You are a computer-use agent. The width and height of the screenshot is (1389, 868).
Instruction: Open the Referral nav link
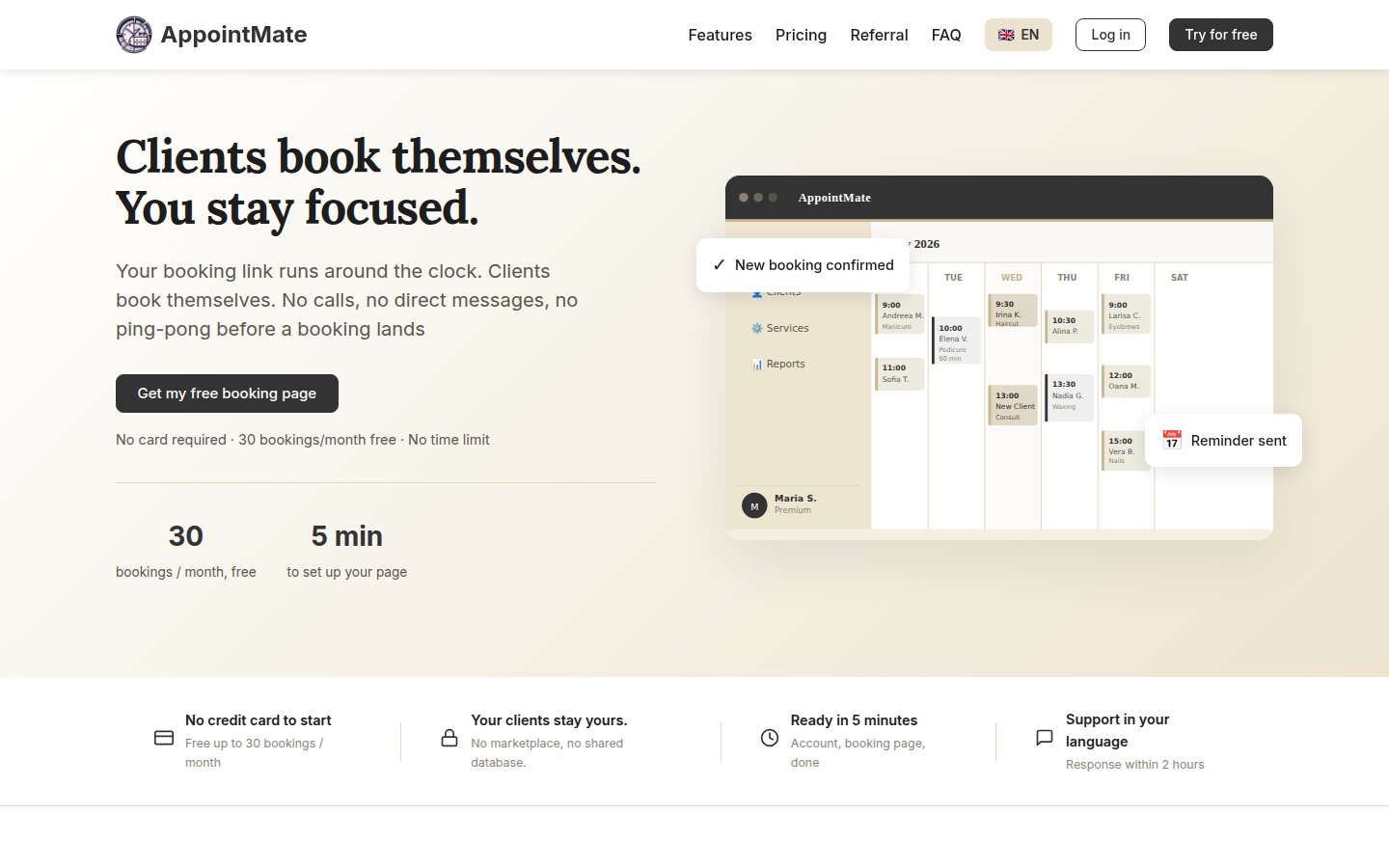[879, 35]
